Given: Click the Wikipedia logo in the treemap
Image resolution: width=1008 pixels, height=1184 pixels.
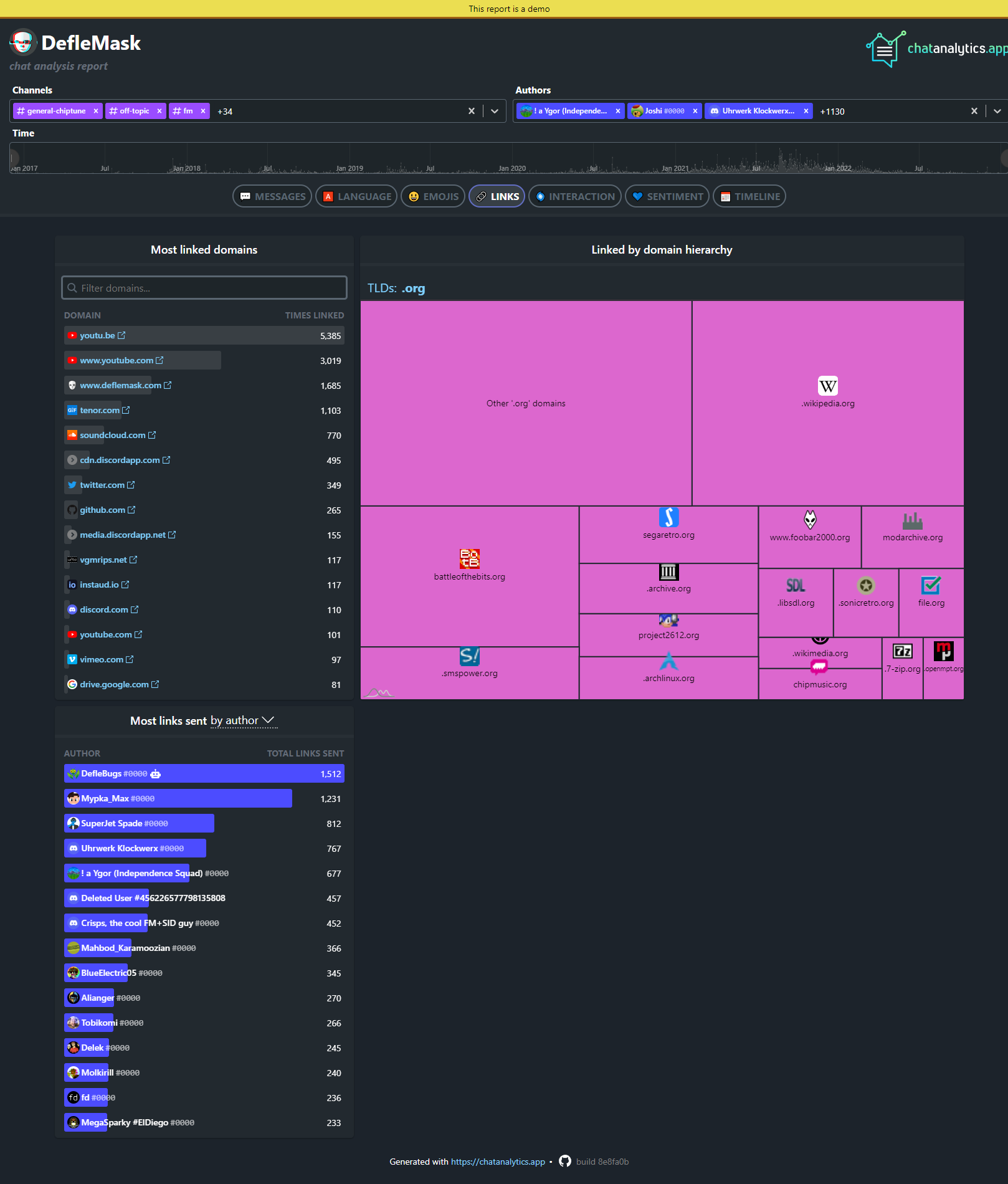Looking at the screenshot, I should pos(827,386).
